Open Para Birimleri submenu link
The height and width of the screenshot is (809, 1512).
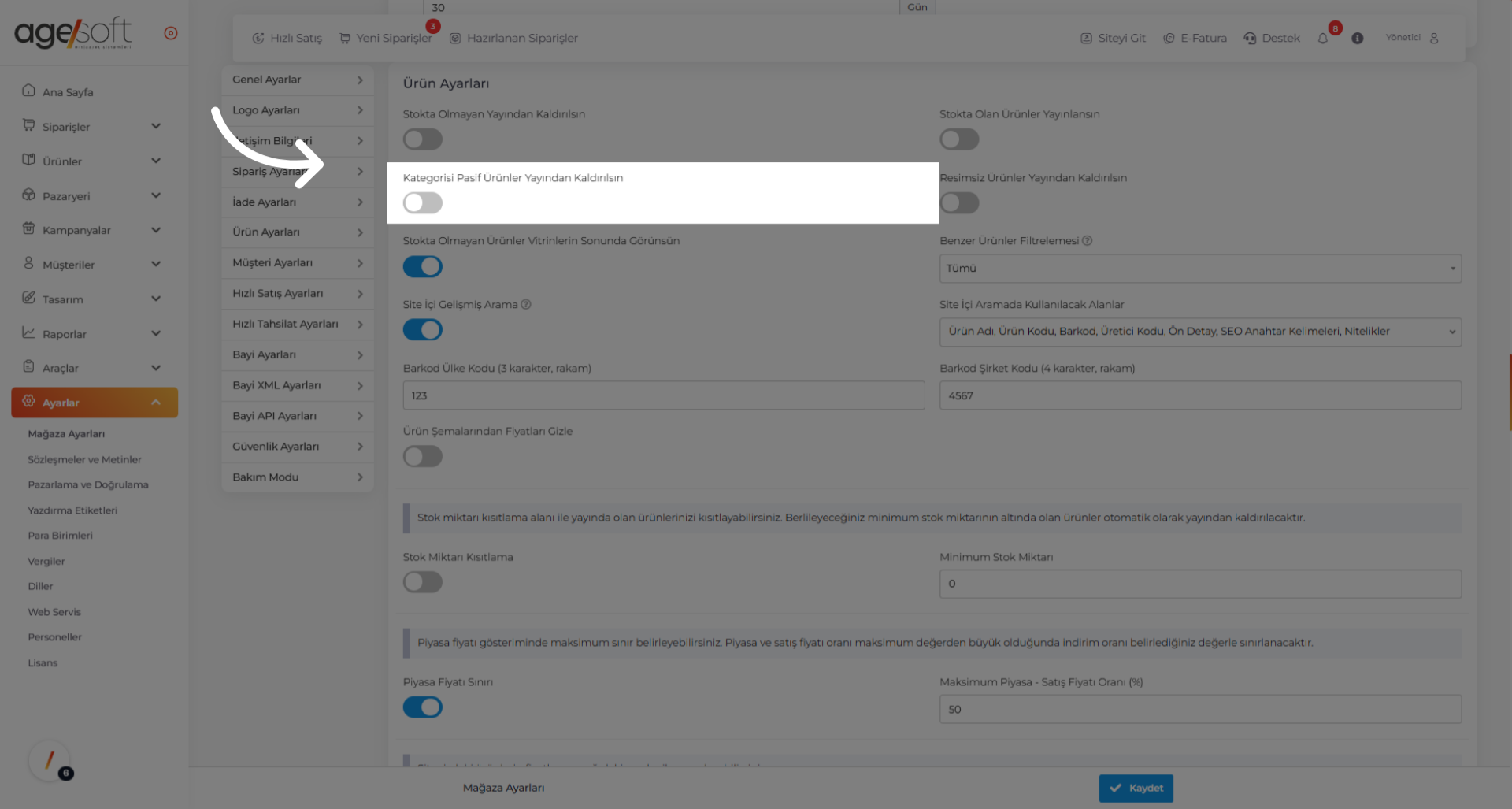(x=60, y=536)
